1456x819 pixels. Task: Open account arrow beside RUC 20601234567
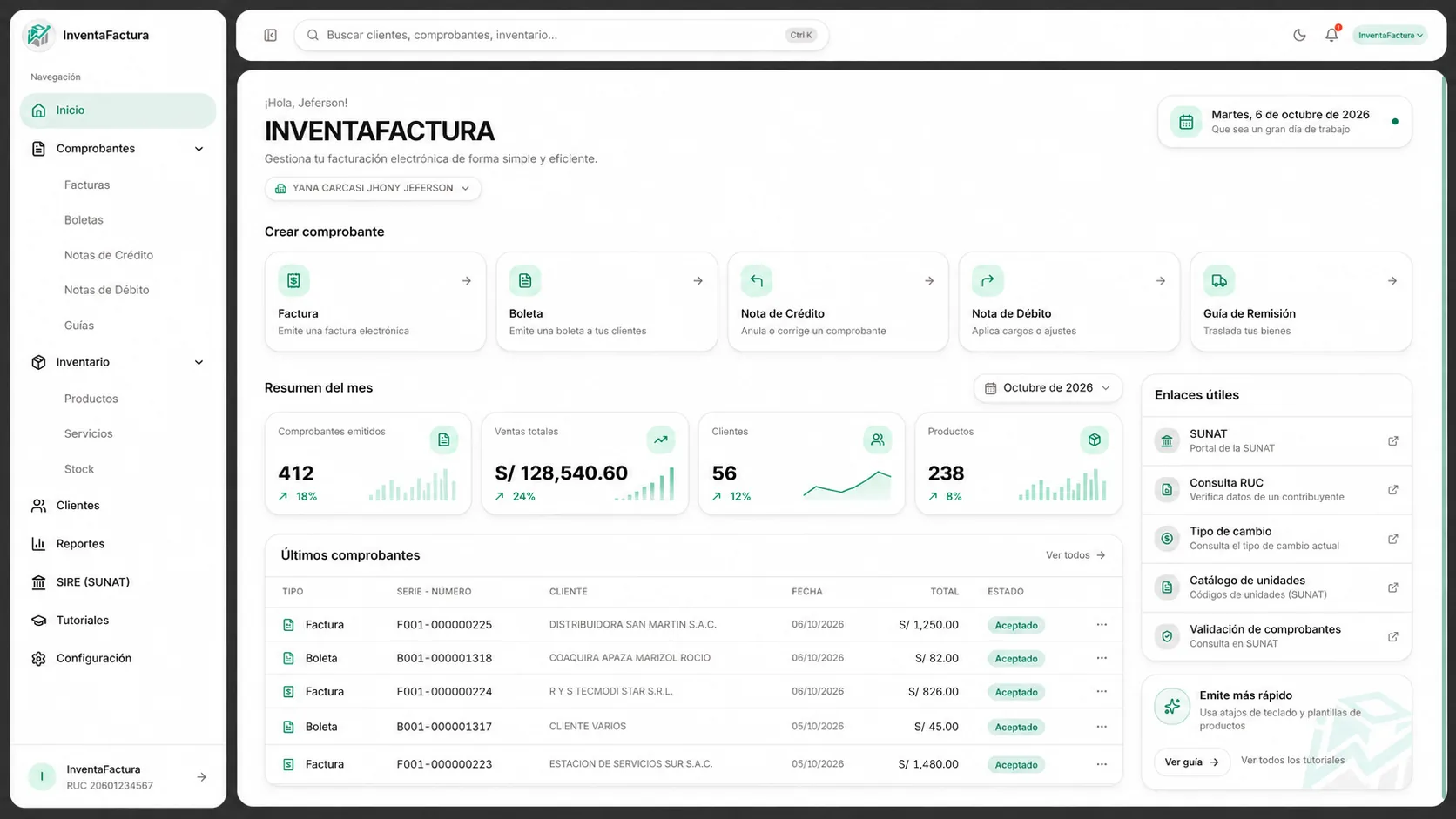(201, 777)
